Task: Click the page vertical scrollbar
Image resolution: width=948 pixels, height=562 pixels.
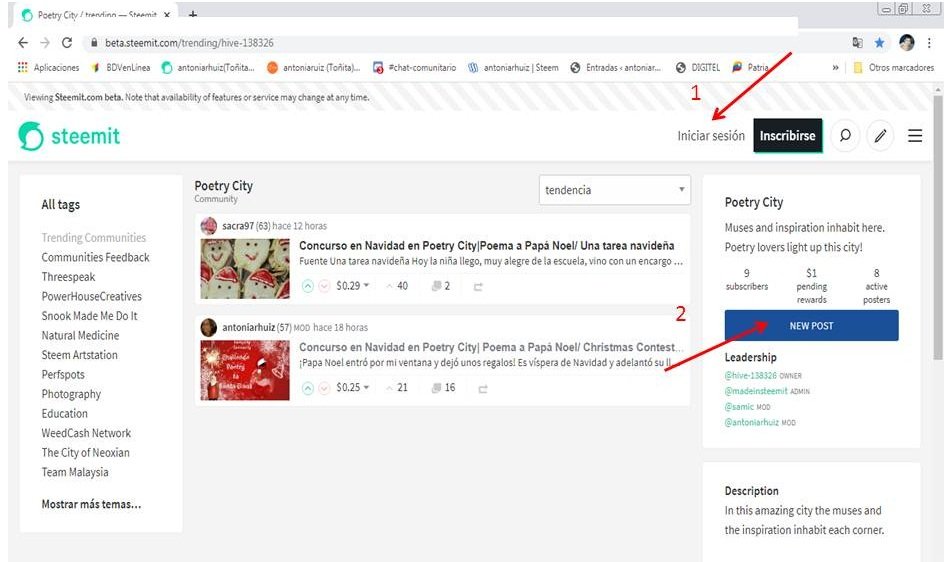Action: pos(938,227)
